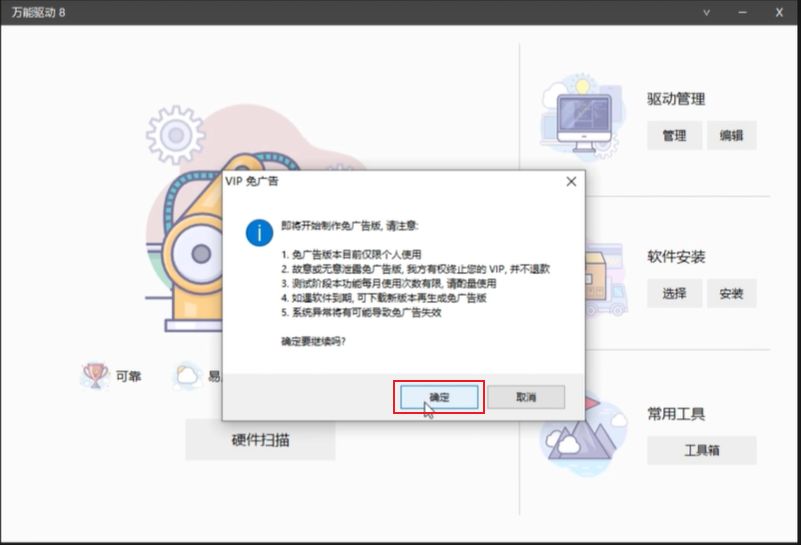Screen dimensions: 801x545
Task: Click the gear icon in robot illustration
Action: click(176, 135)
